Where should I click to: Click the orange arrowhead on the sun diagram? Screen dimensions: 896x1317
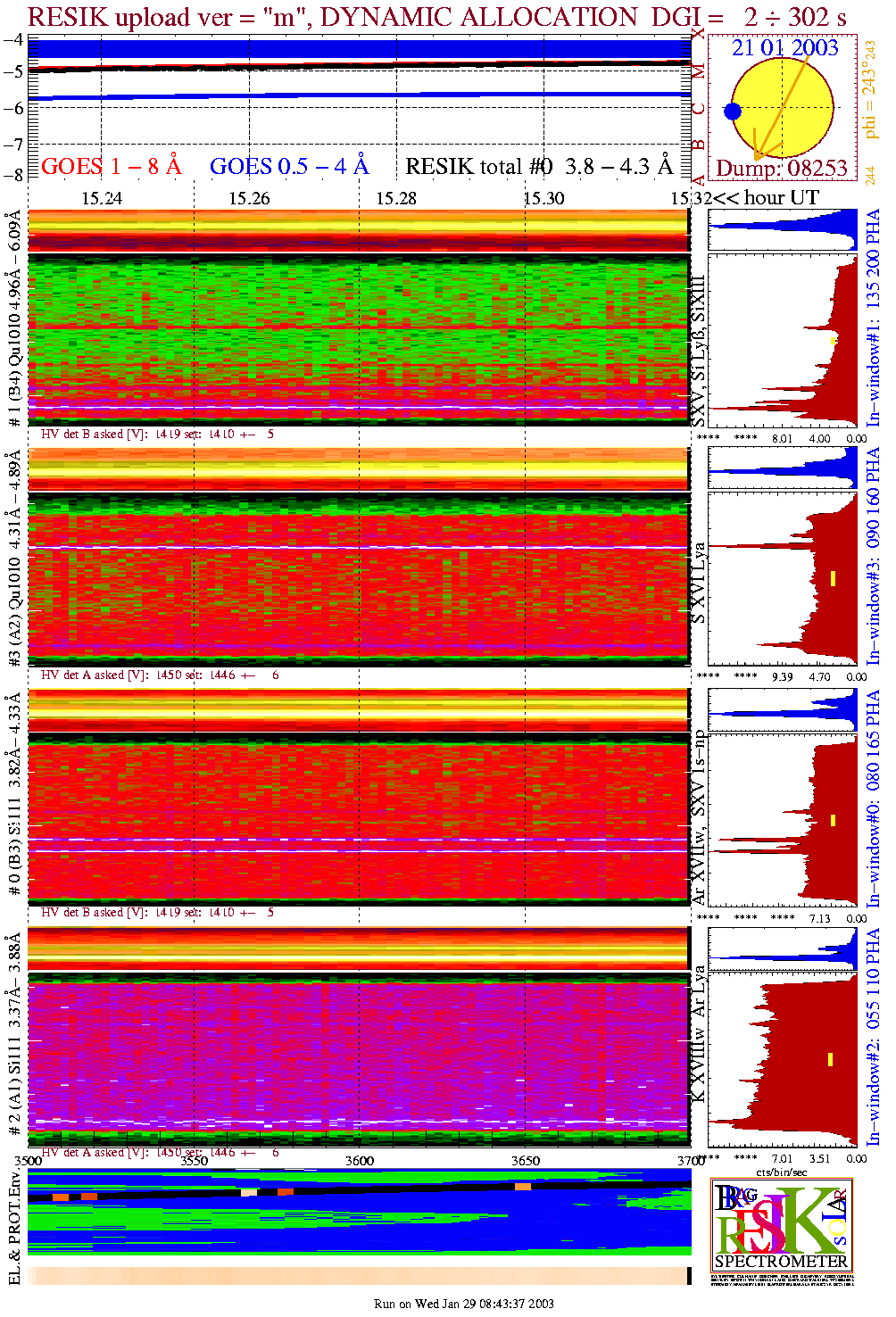click(x=759, y=154)
